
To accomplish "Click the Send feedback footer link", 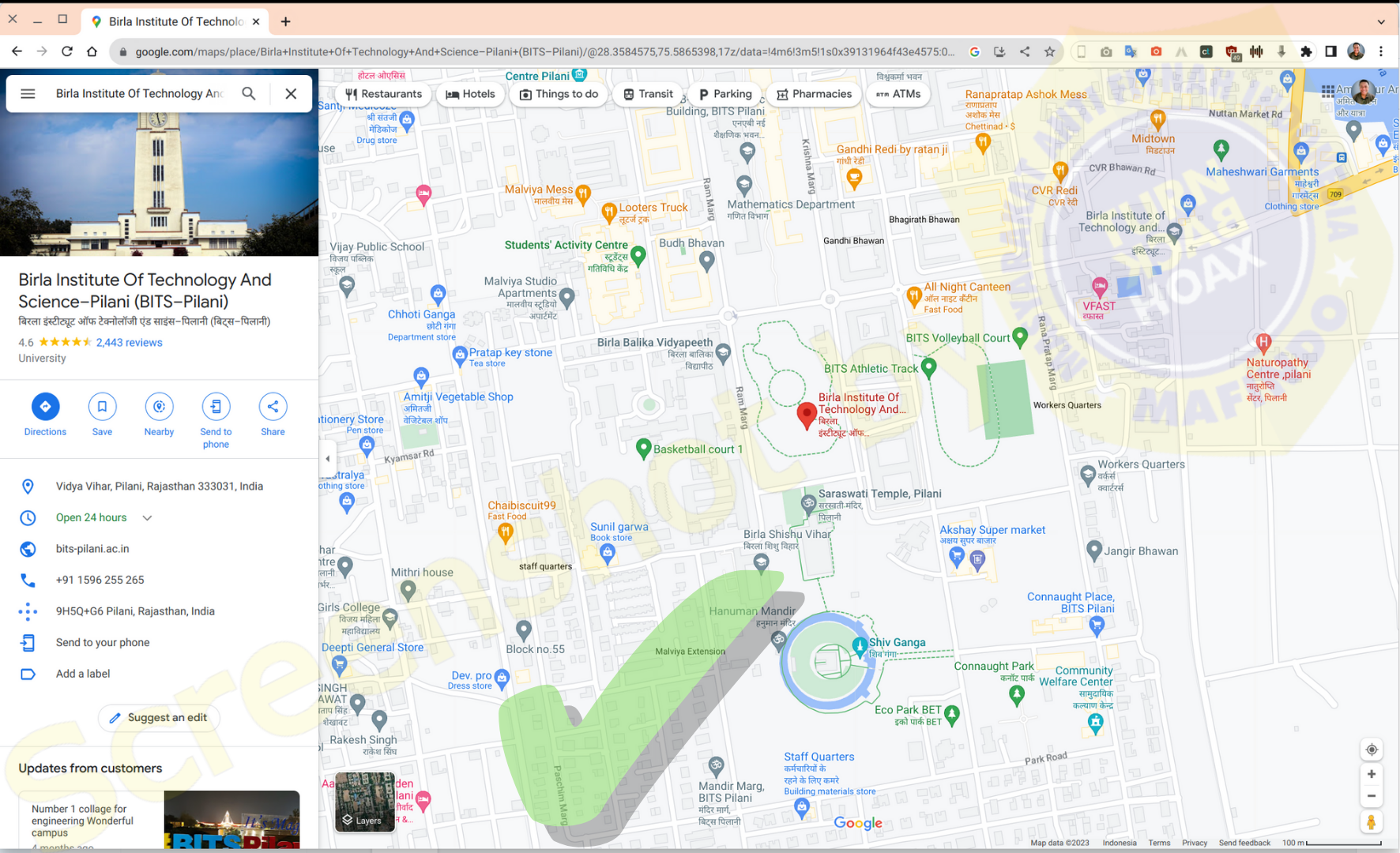I will pos(1244,843).
